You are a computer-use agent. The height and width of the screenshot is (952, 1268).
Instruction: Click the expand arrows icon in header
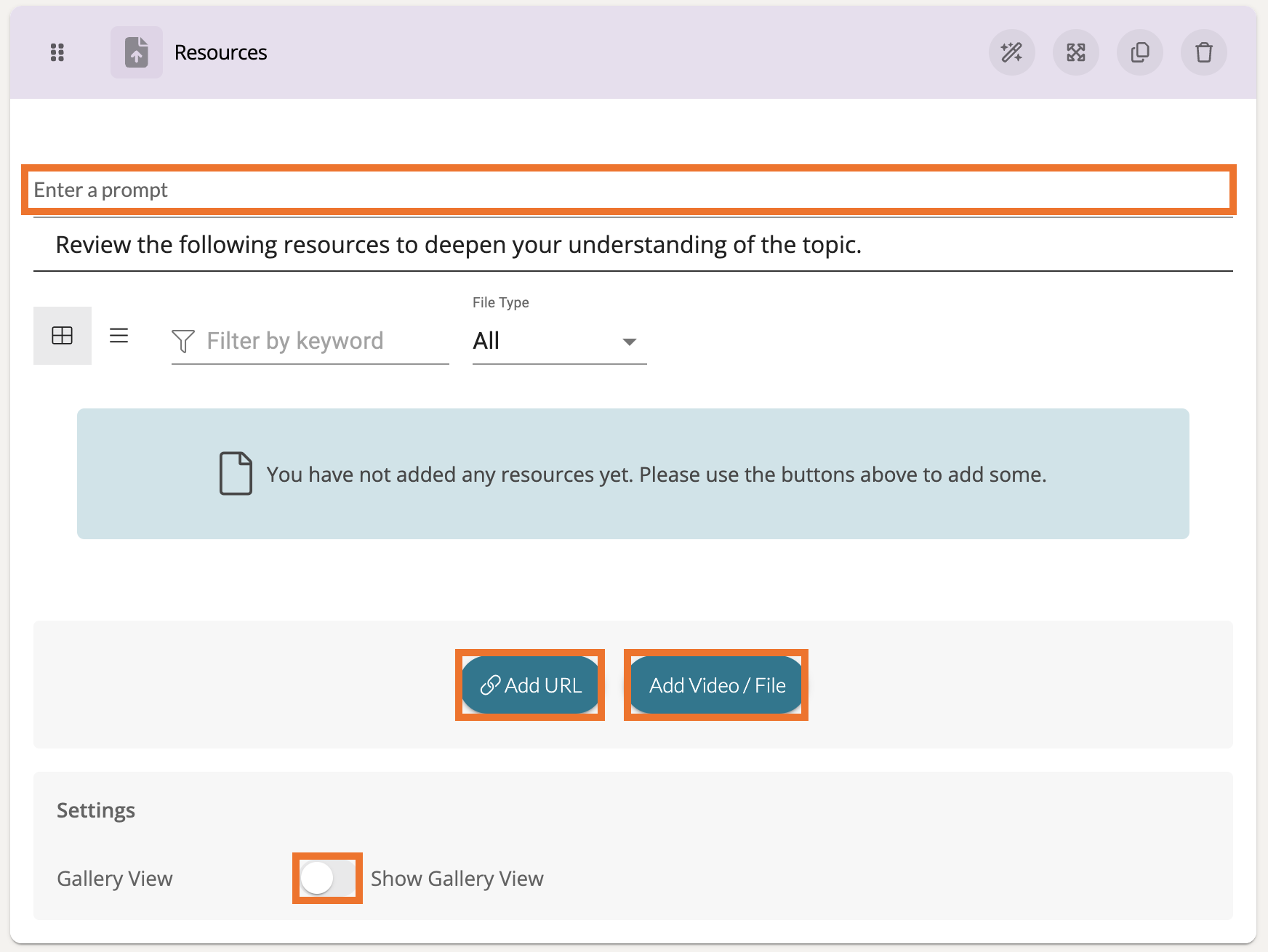[1075, 52]
